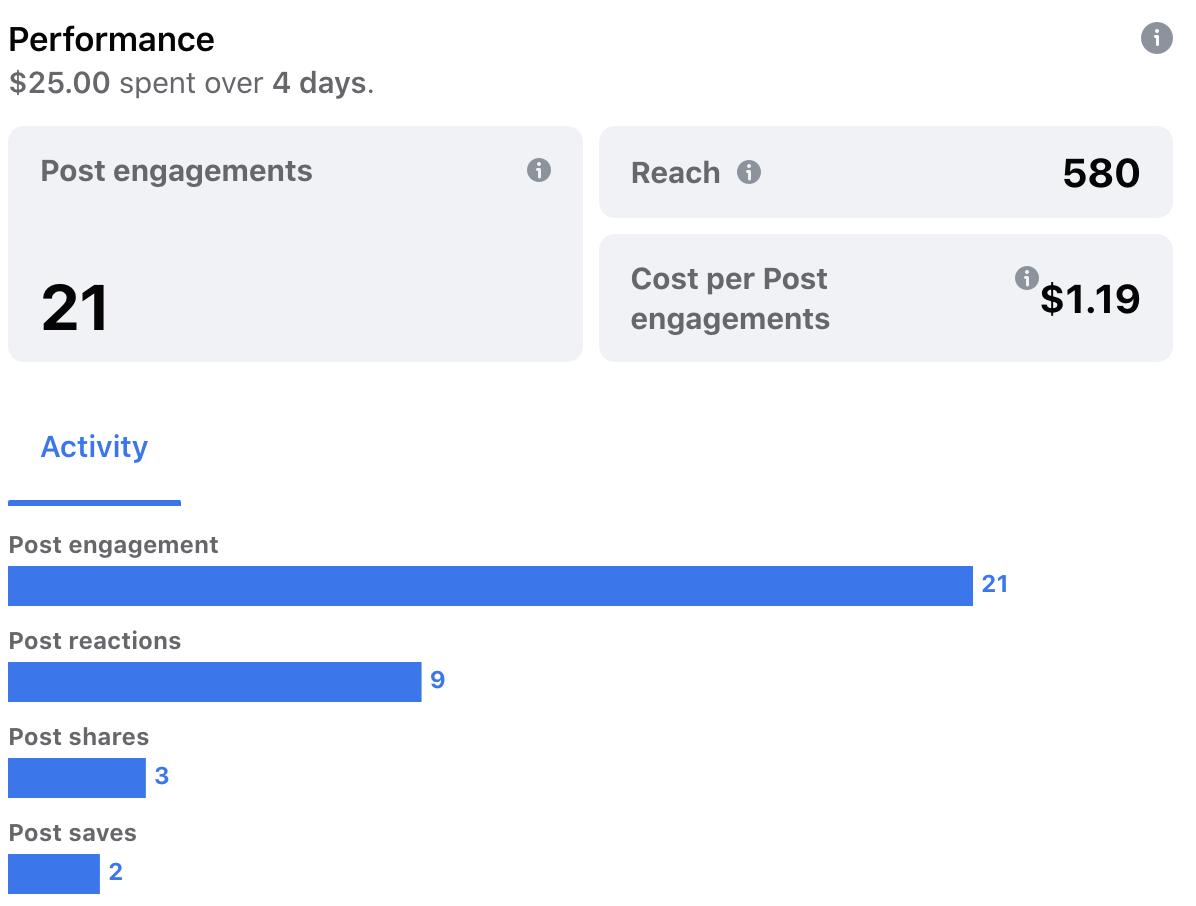
Task: Click the 'Post engagements' card title
Action: pos(176,171)
